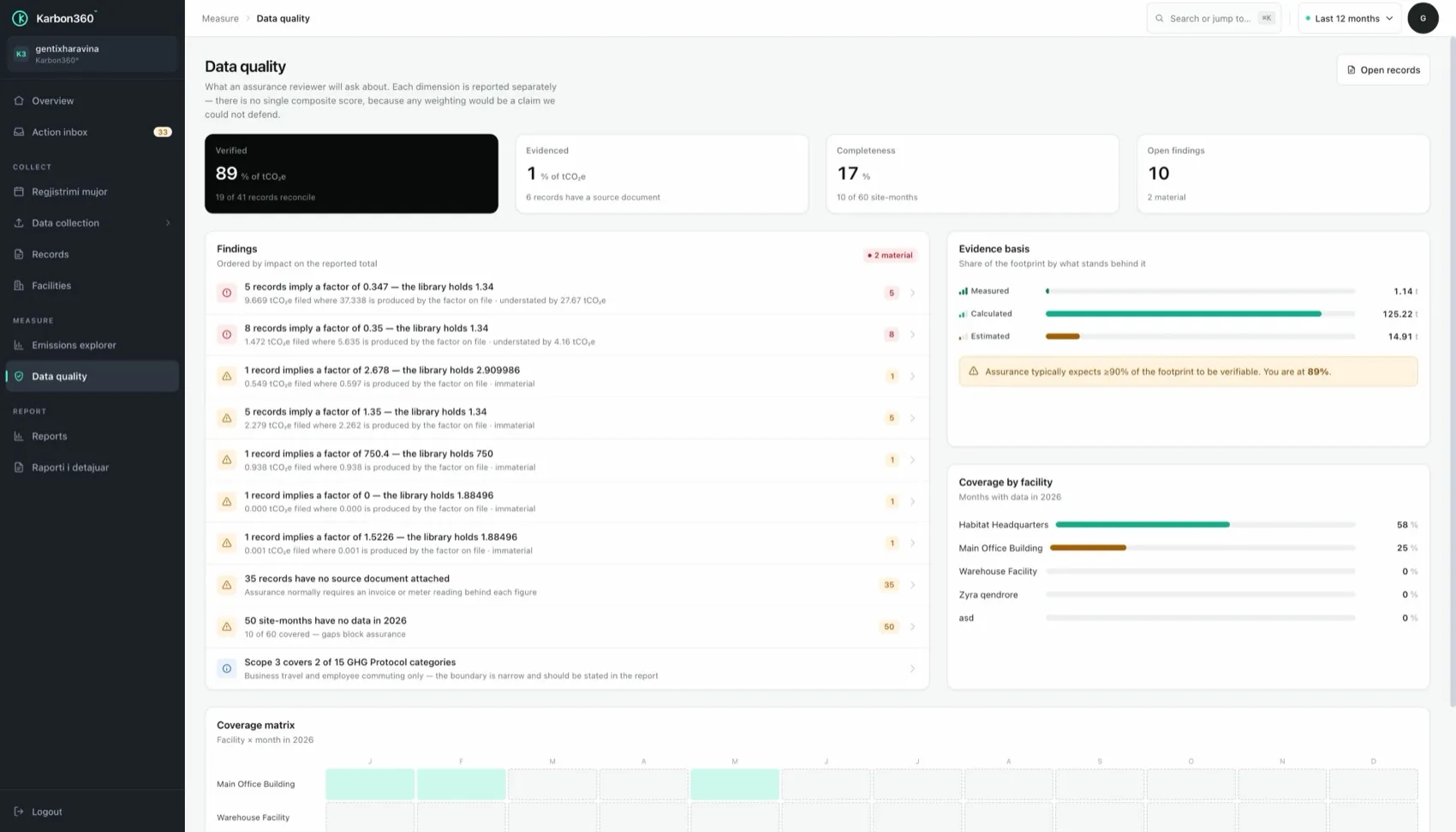Click the Records document icon
The height and width of the screenshot is (832, 1456).
[x=19, y=254]
